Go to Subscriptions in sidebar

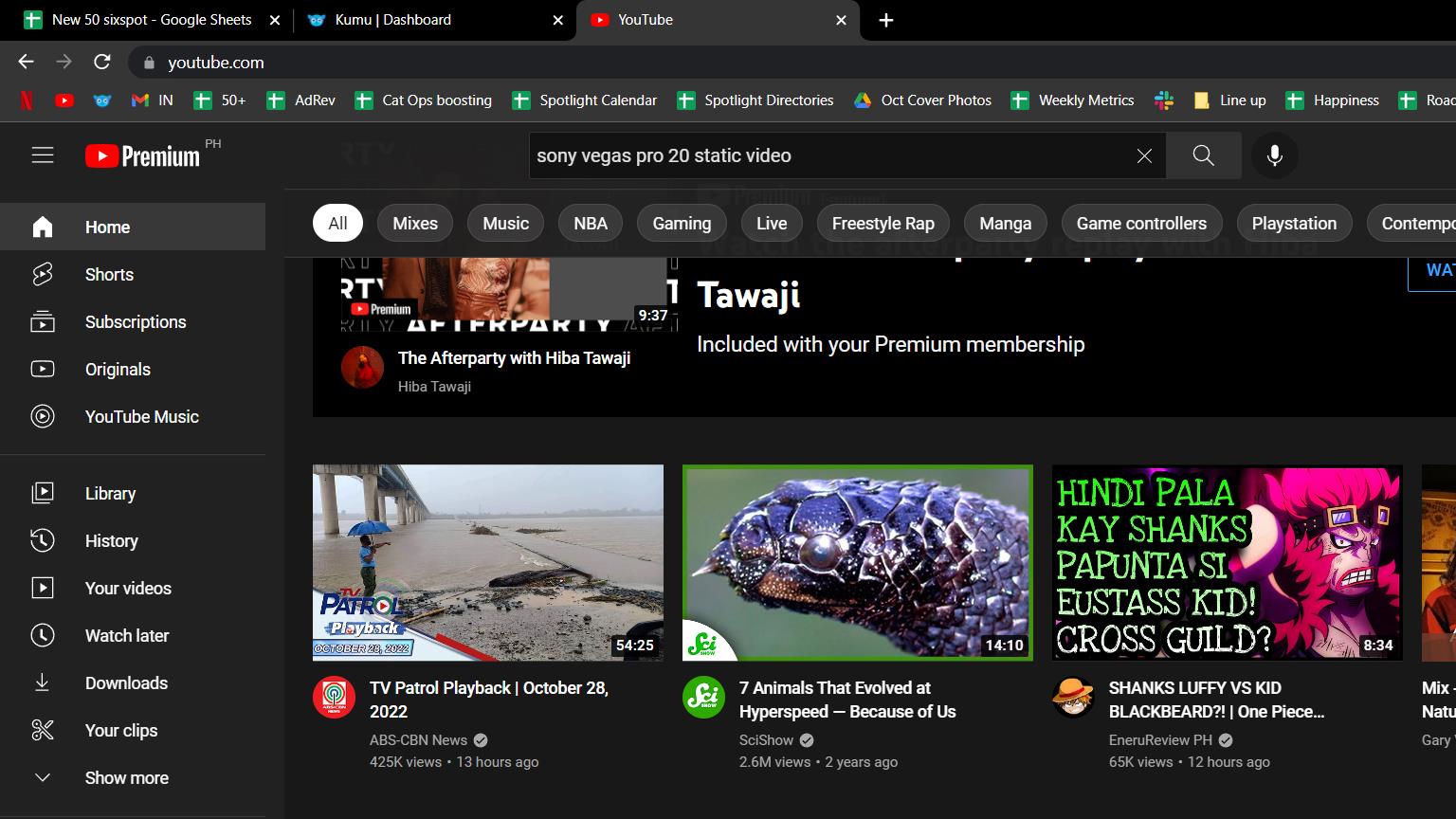click(135, 322)
